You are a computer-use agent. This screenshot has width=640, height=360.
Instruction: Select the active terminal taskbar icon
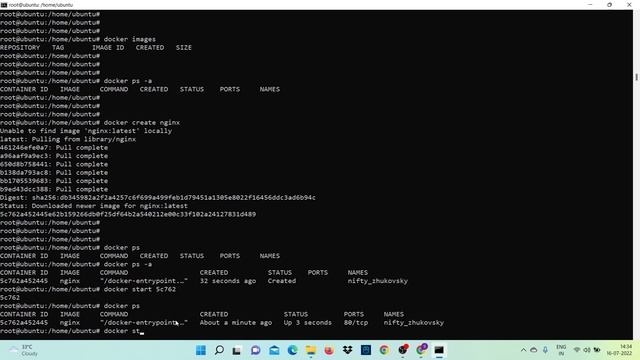point(439,350)
